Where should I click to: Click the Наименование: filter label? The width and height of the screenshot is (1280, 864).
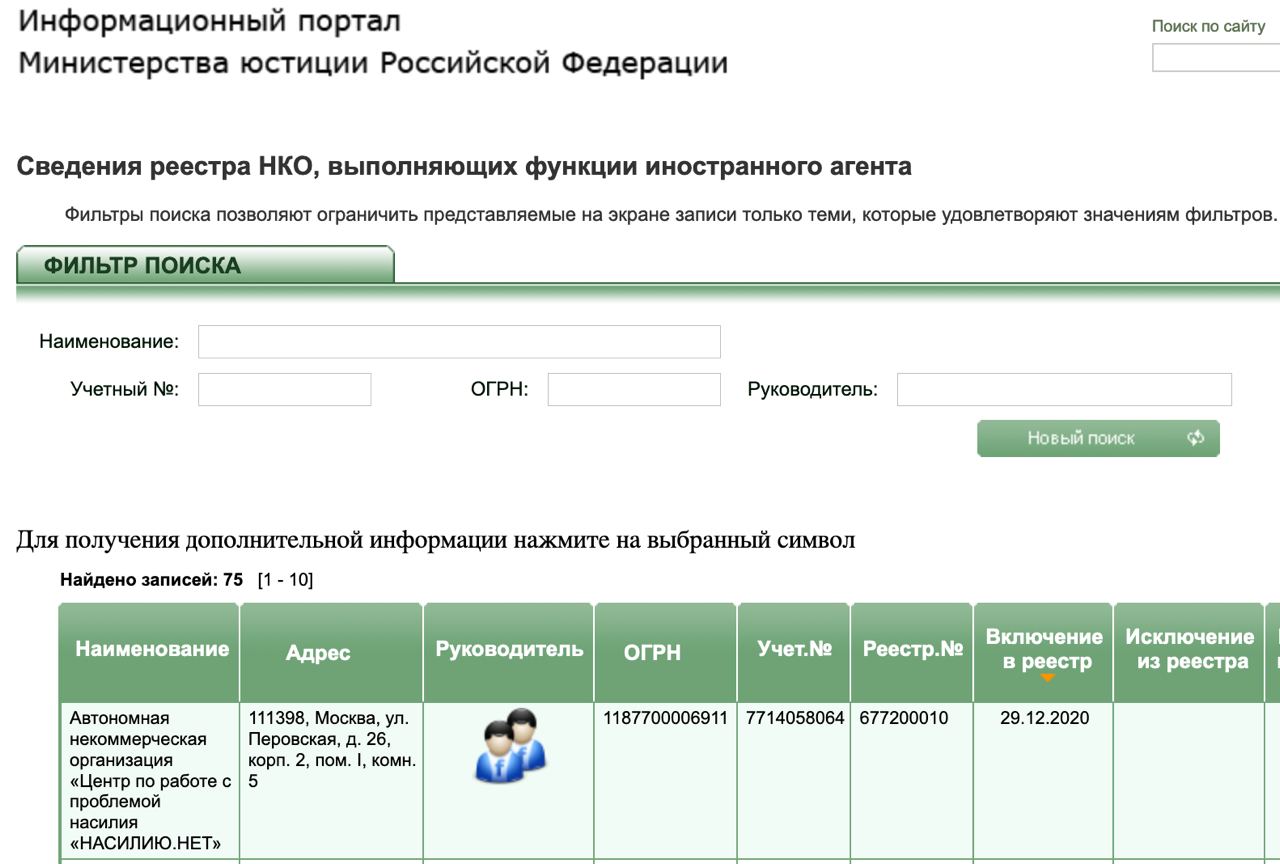(x=109, y=342)
